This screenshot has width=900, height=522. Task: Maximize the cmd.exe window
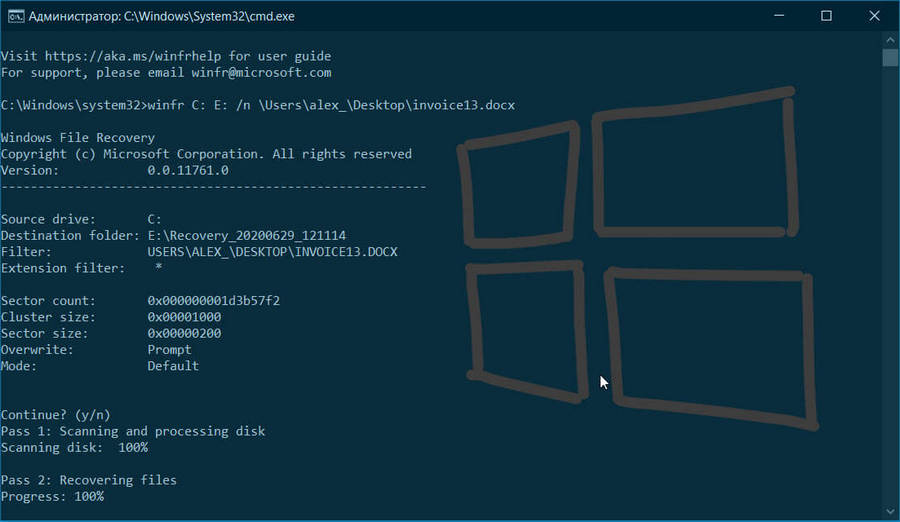point(826,16)
